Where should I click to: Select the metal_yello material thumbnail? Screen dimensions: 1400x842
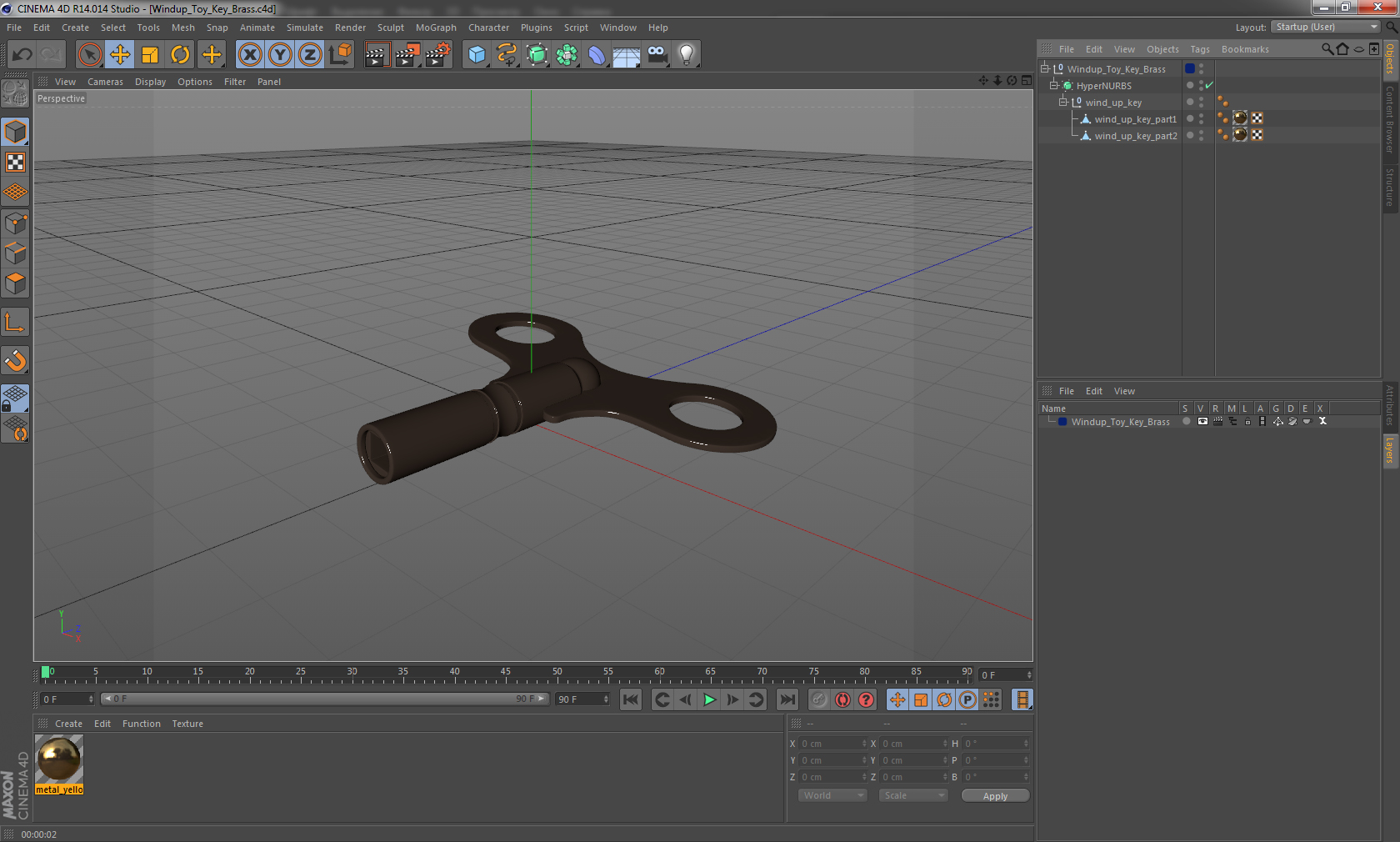coord(59,760)
